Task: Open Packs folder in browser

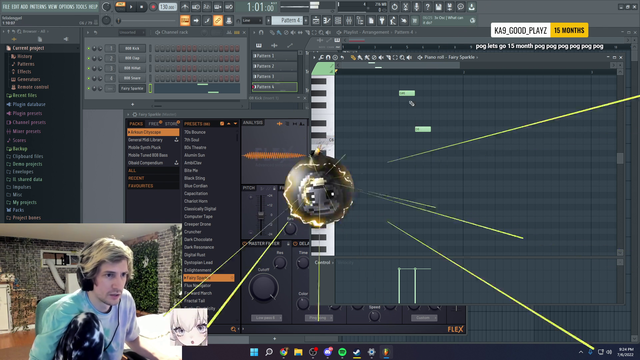Action: coord(18,210)
